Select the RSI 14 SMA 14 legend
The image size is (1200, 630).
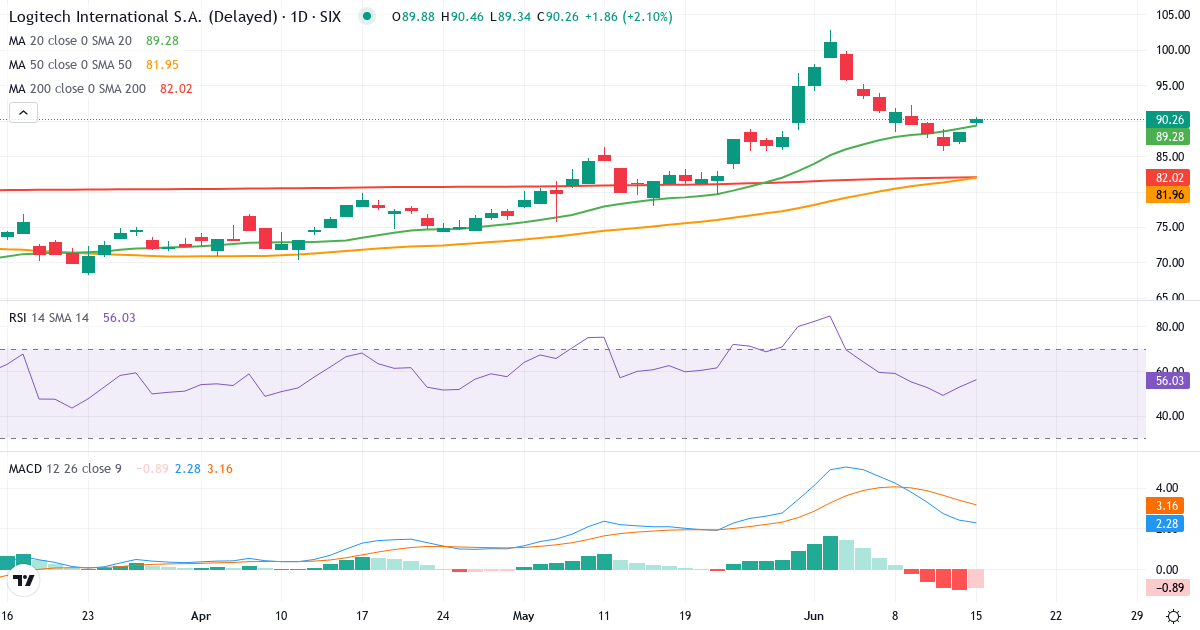pyautogui.click(x=49, y=317)
